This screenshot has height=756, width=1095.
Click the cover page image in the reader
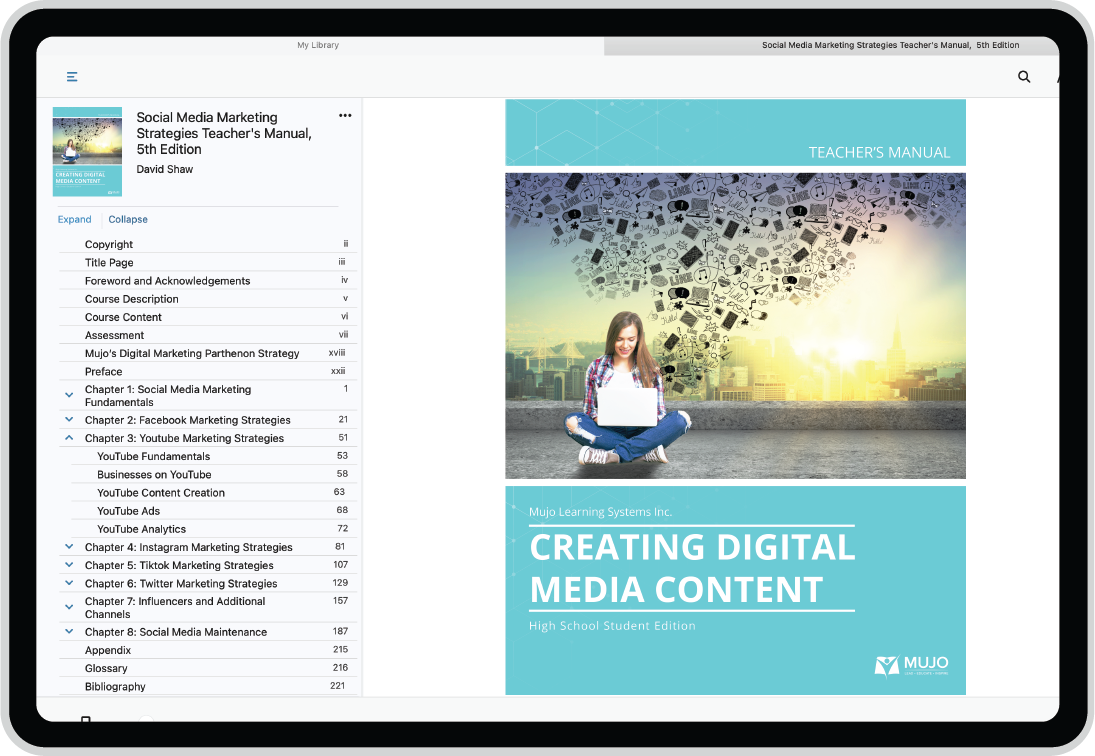click(735, 396)
